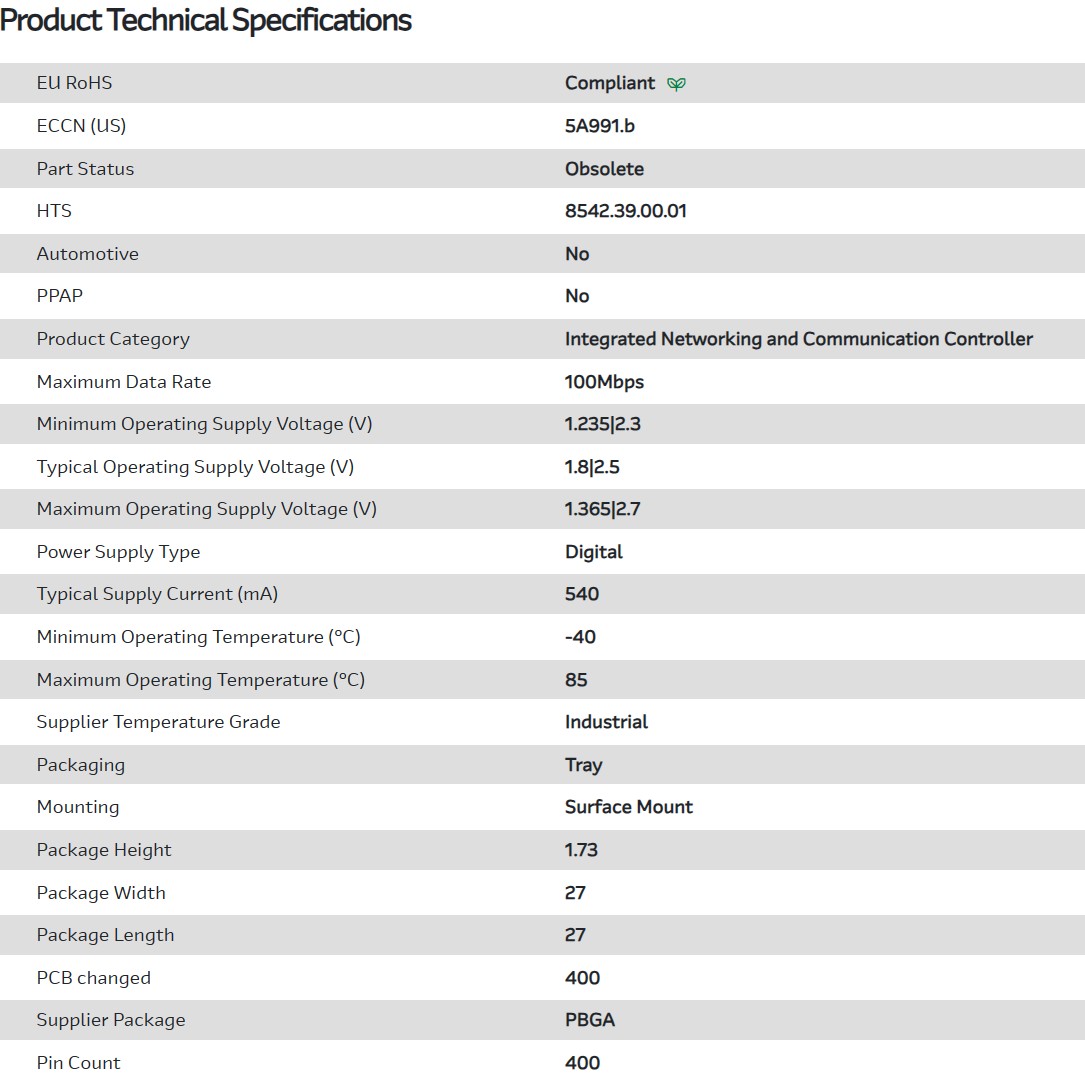Image resolution: width=1085 pixels, height=1080 pixels.
Task: Click the Maximum Data Rate value 100Mbps
Action: pos(604,382)
